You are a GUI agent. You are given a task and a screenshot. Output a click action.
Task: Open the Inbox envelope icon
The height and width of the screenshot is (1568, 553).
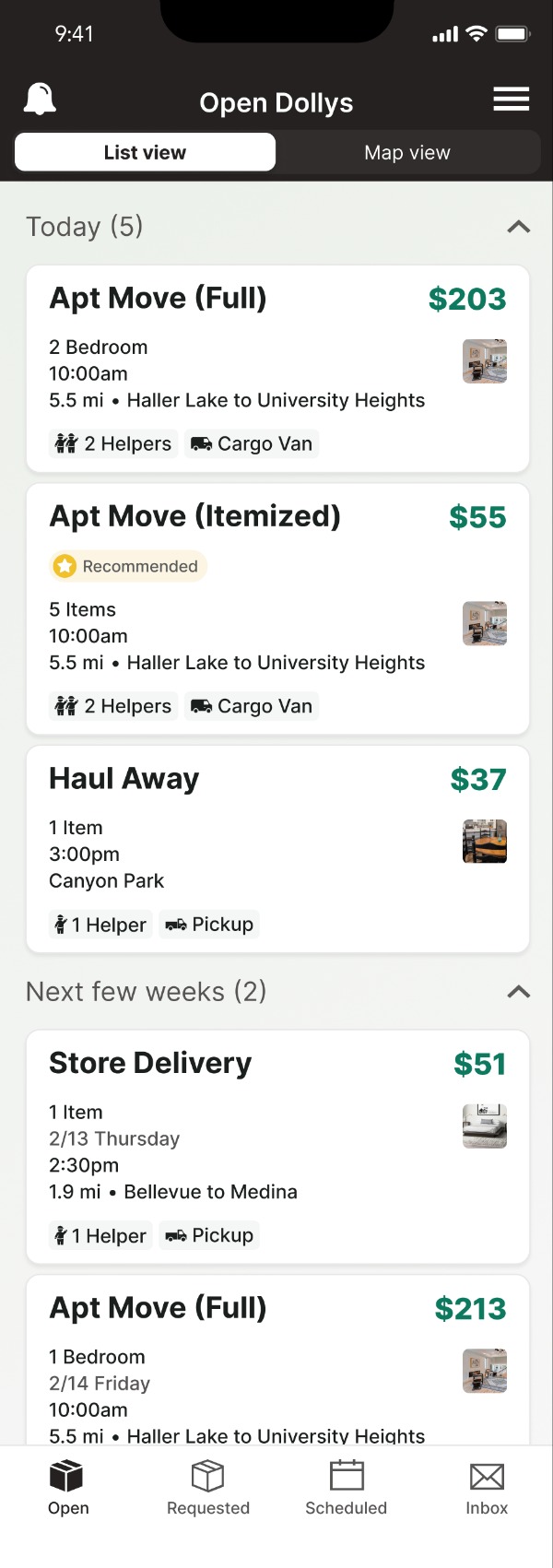(487, 1476)
